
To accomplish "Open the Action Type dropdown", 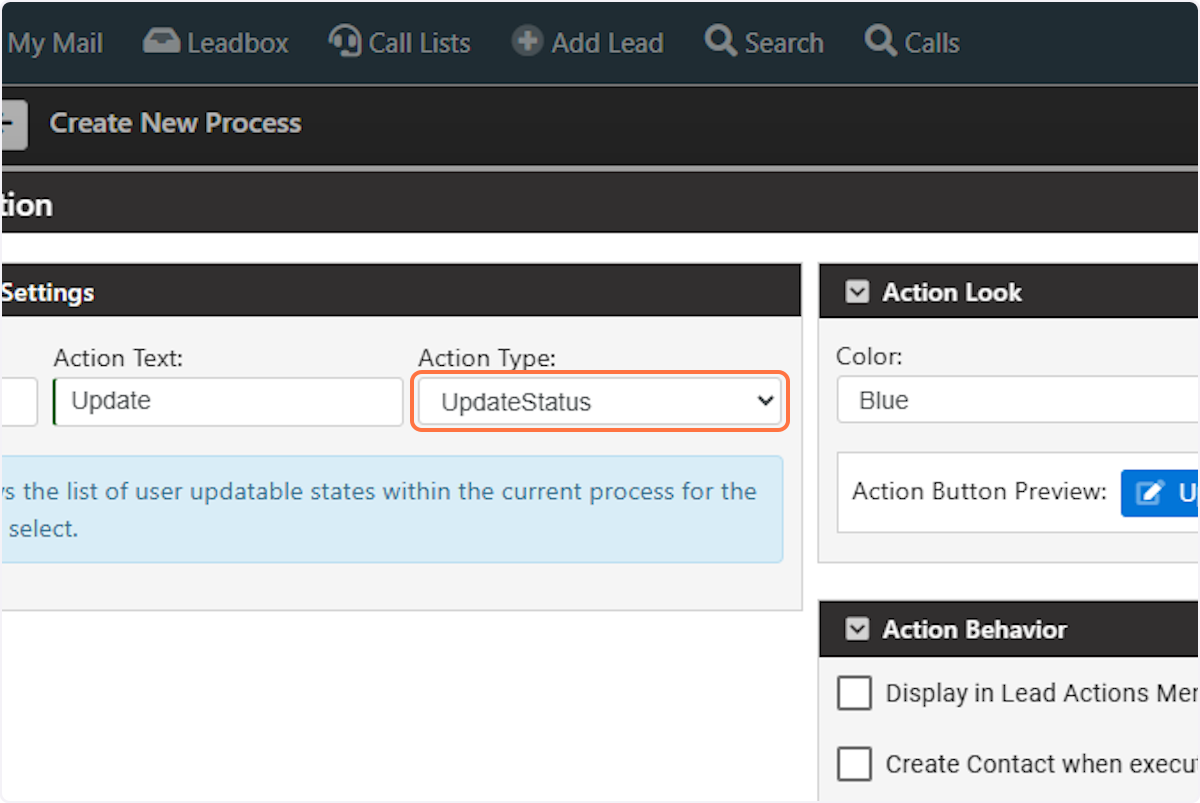I will 599,401.
